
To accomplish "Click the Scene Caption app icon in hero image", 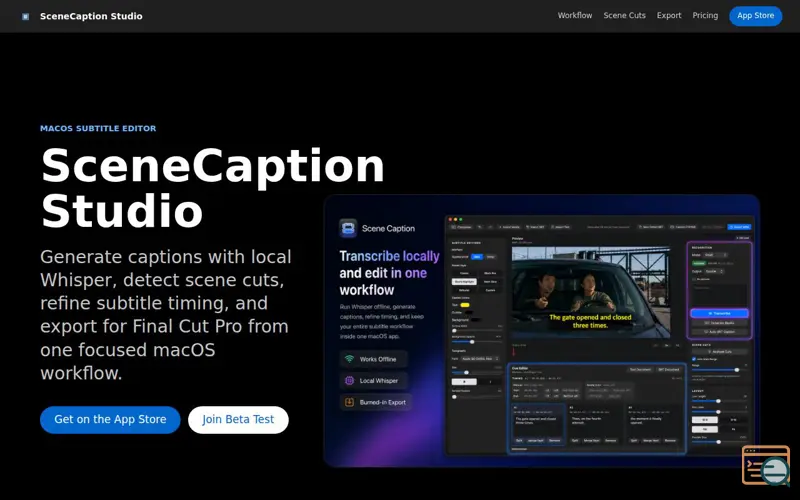I will click(348, 228).
